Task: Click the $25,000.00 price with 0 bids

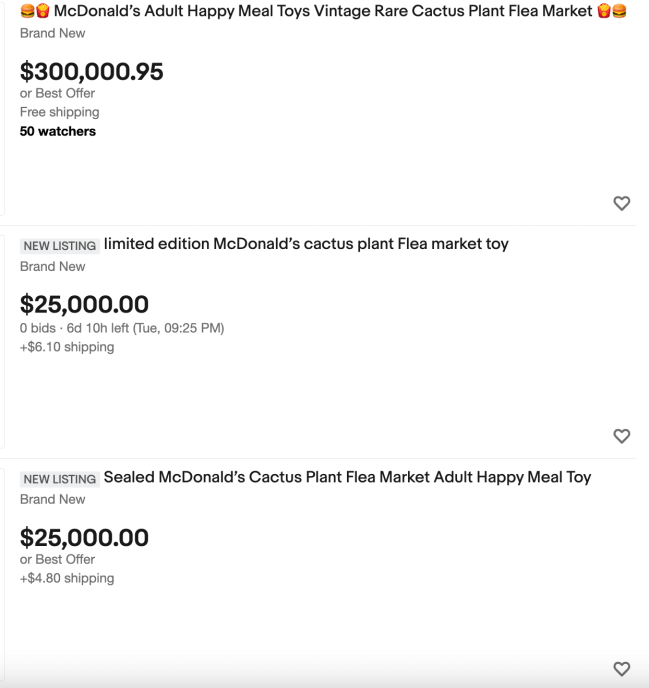Action: (84, 304)
